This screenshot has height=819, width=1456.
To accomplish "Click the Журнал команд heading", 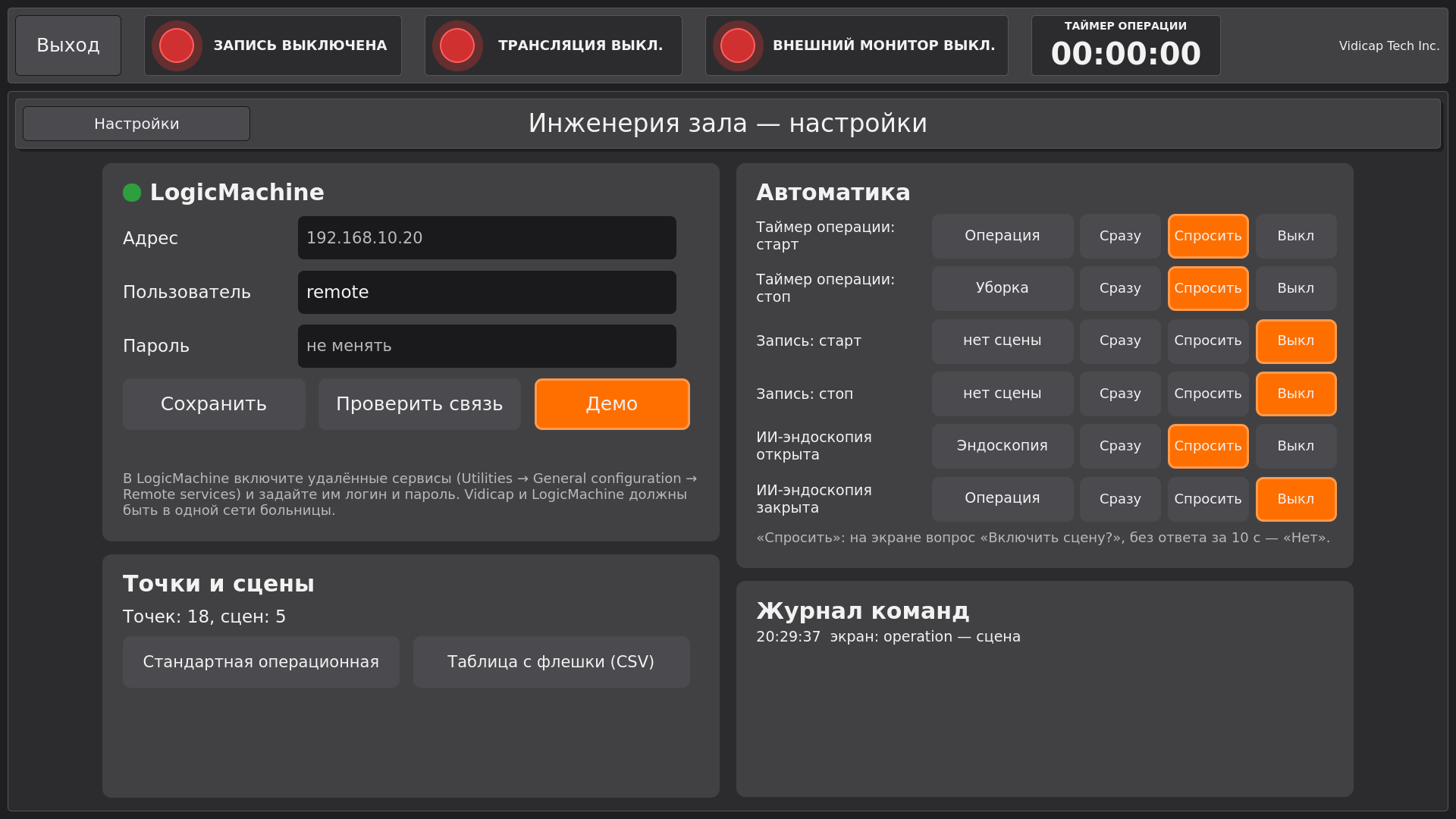I will click(x=862, y=611).
